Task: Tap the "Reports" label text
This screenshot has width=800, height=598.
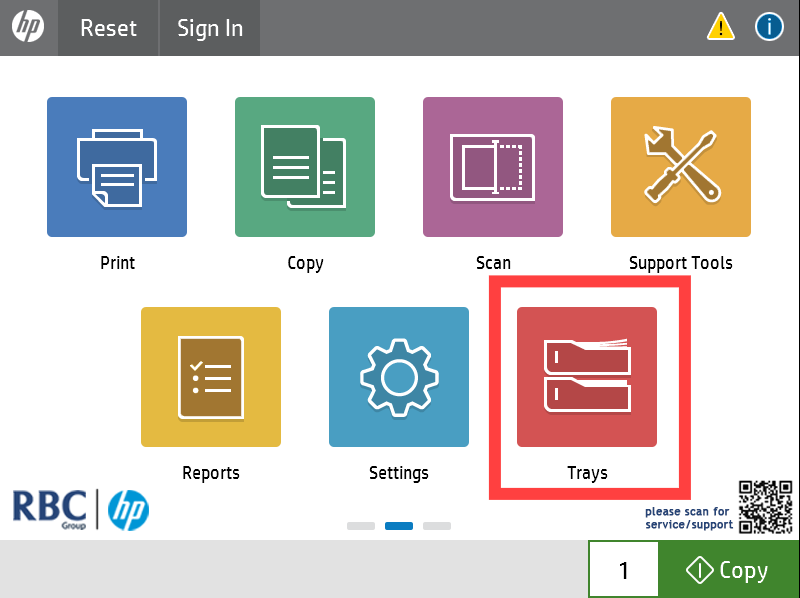Action: 211,473
